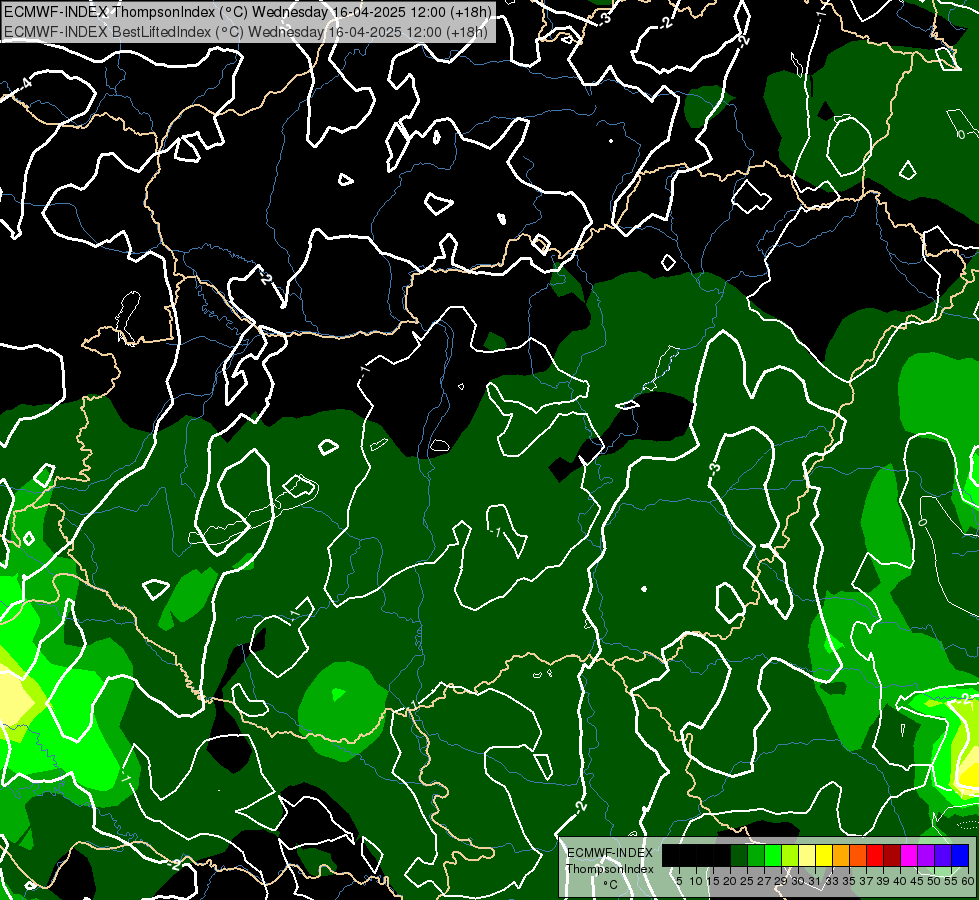Click the orange-red 35–37 legend swatch
This screenshot has width=979, height=900.
click(x=858, y=855)
